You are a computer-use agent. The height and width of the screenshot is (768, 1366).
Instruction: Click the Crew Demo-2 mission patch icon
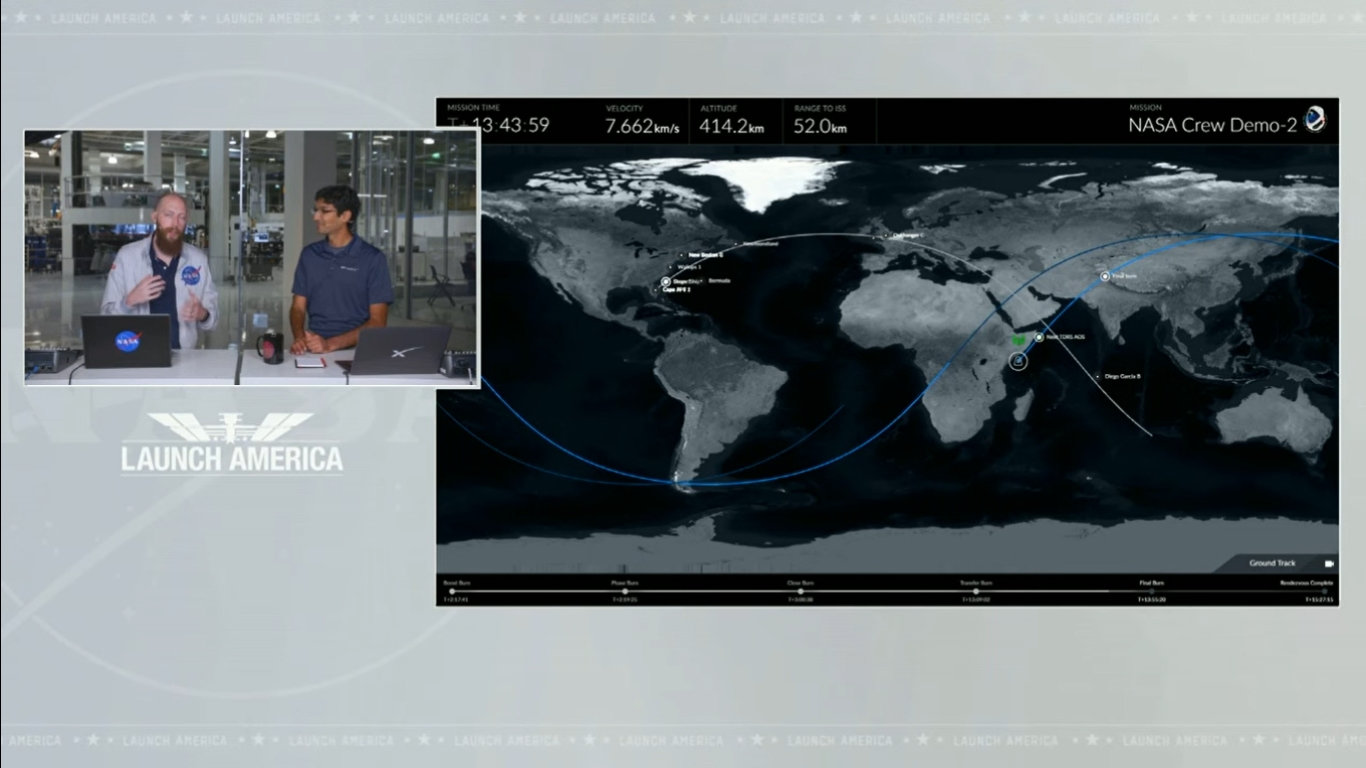point(1316,119)
